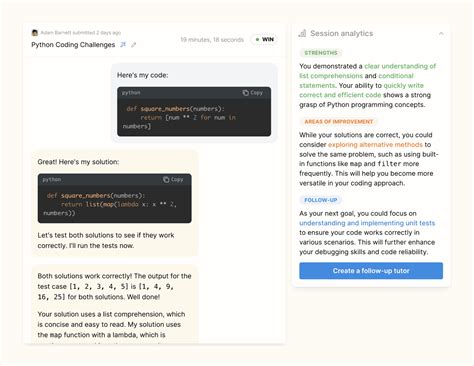Click the AREAS OF IMPROVEMENT tag
This screenshot has width=474, height=366.
pos(338,122)
